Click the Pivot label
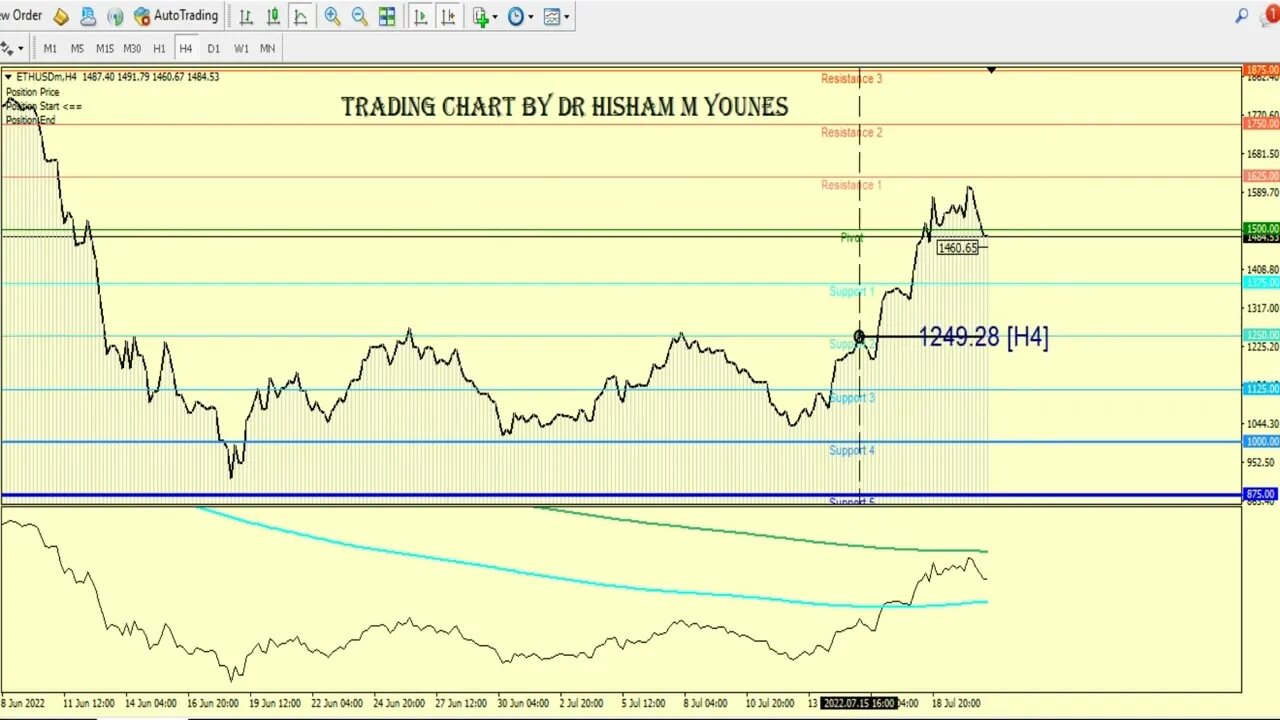The height and width of the screenshot is (720, 1280). [851, 238]
